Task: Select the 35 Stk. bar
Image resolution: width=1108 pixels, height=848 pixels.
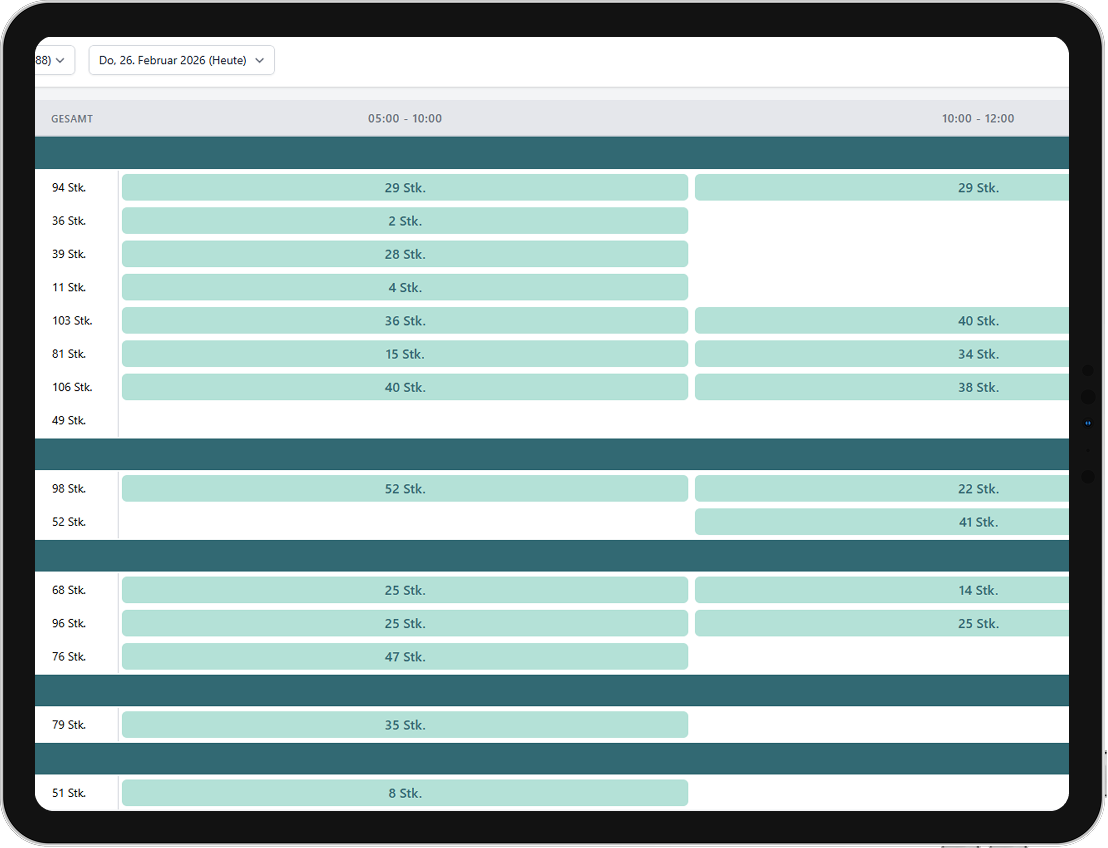Action: pos(405,724)
